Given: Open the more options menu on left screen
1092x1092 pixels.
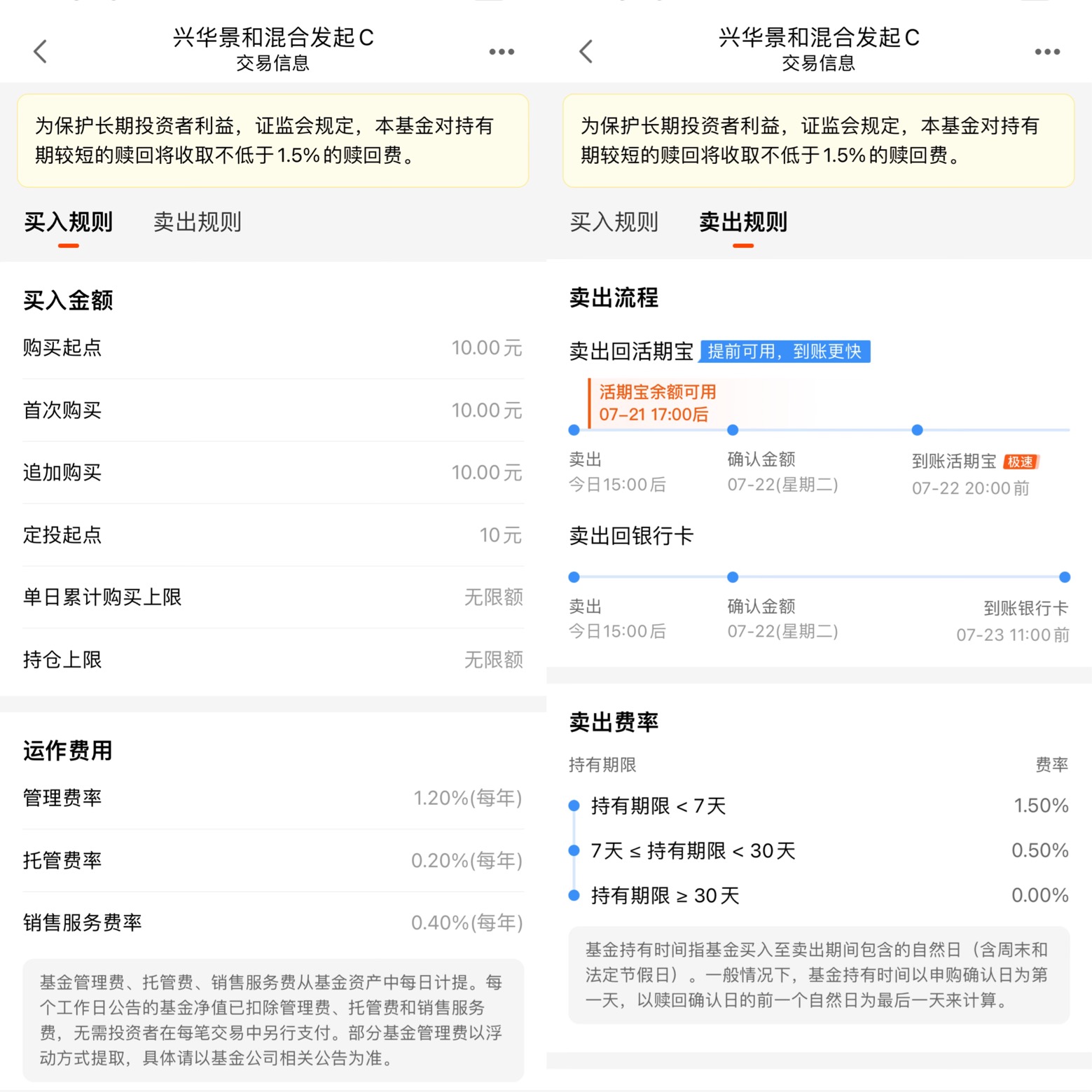Looking at the screenshot, I should click(x=502, y=52).
